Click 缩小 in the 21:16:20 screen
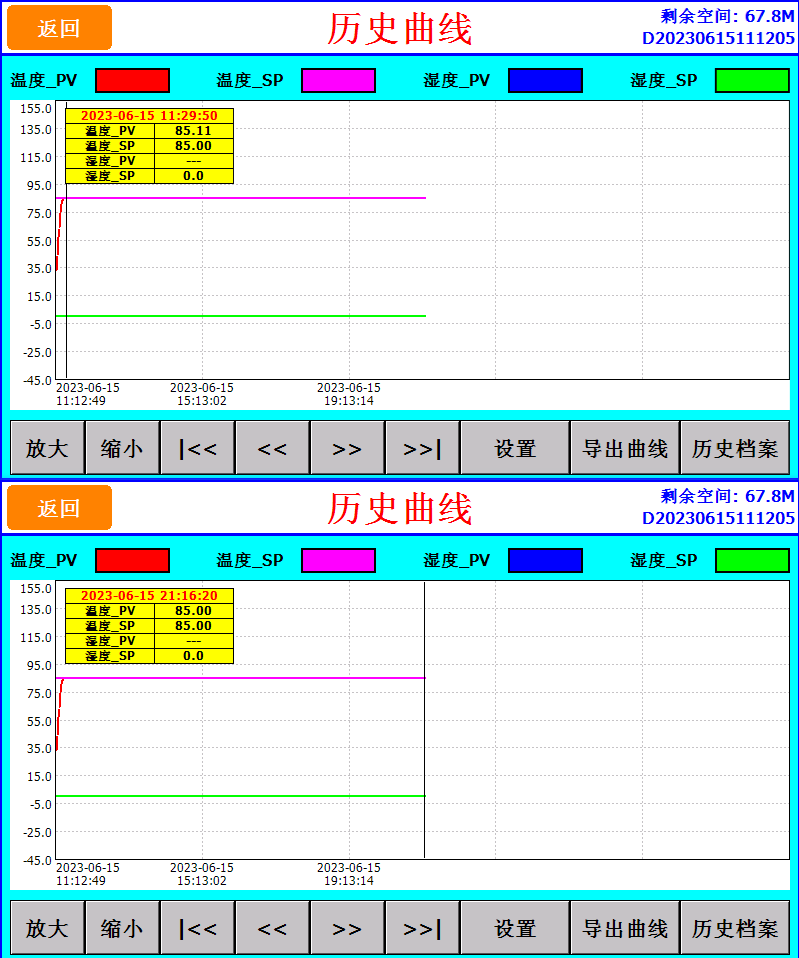This screenshot has height=958, width=799. (x=122, y=927)
